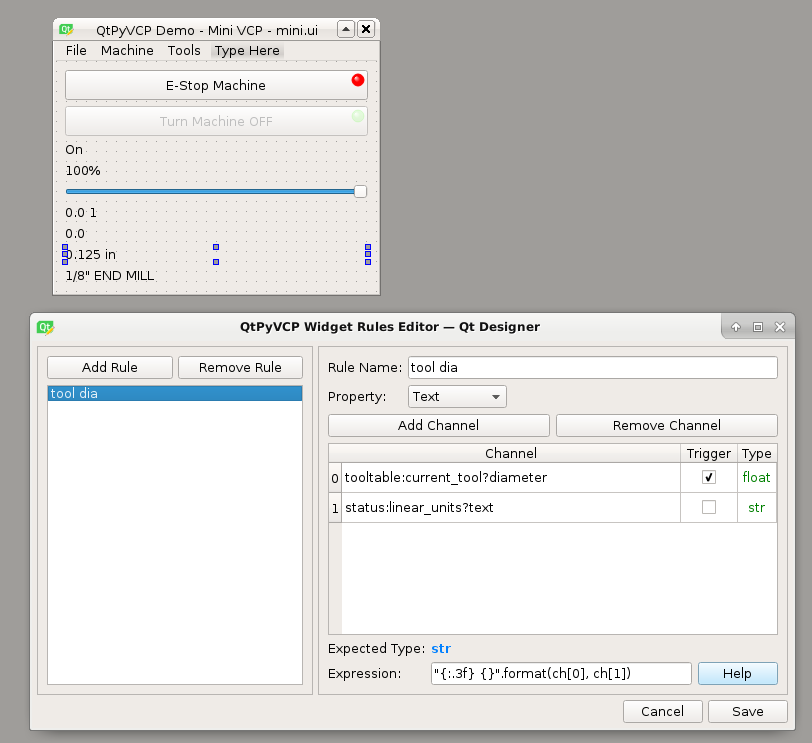
Task: Click the feed override slider handle
Action: [x=360, y=192]
